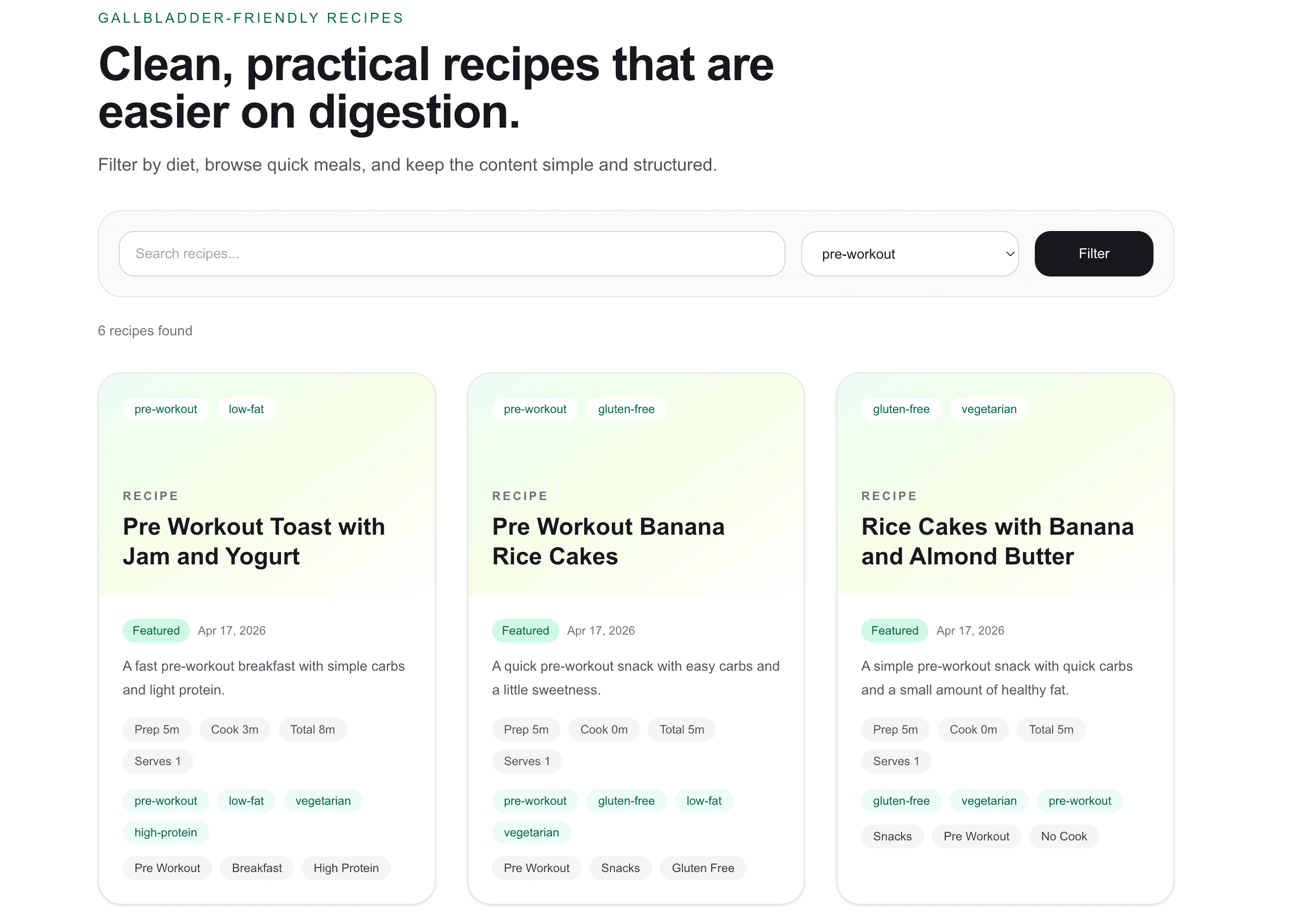Open the Rice Cakes with Banana and Almond Butter recipe
Screen dimensions: 1293x924
click(997, 541)
